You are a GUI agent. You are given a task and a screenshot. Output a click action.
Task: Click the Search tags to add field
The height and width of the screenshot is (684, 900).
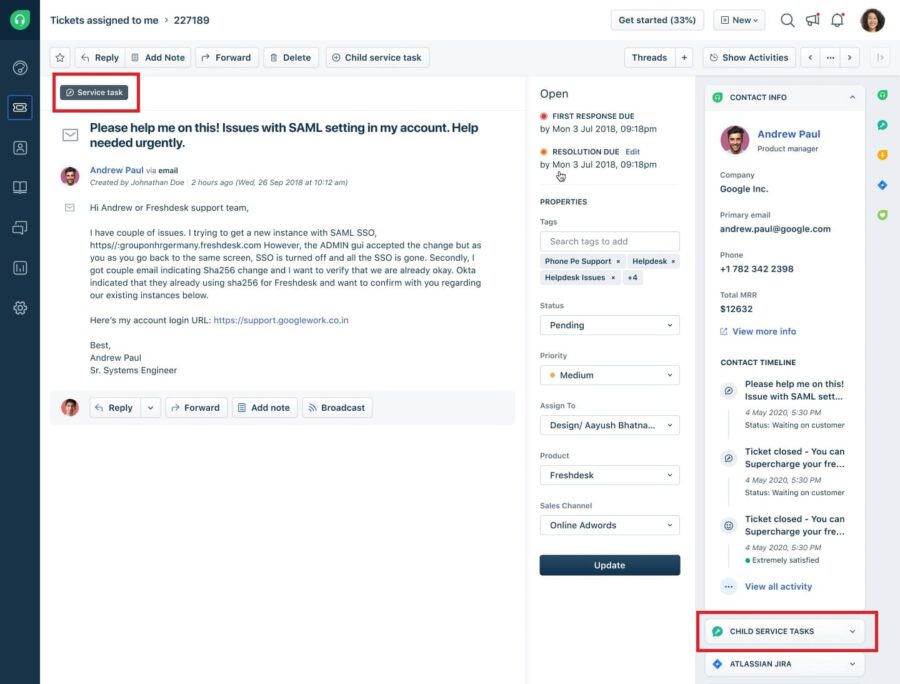point(610,241)
